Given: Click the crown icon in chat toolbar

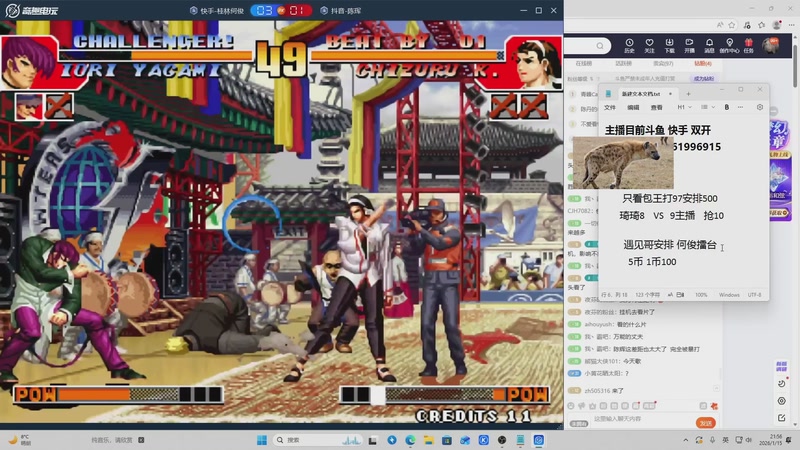Looking at the screenshot, I should tap(592, 406).
